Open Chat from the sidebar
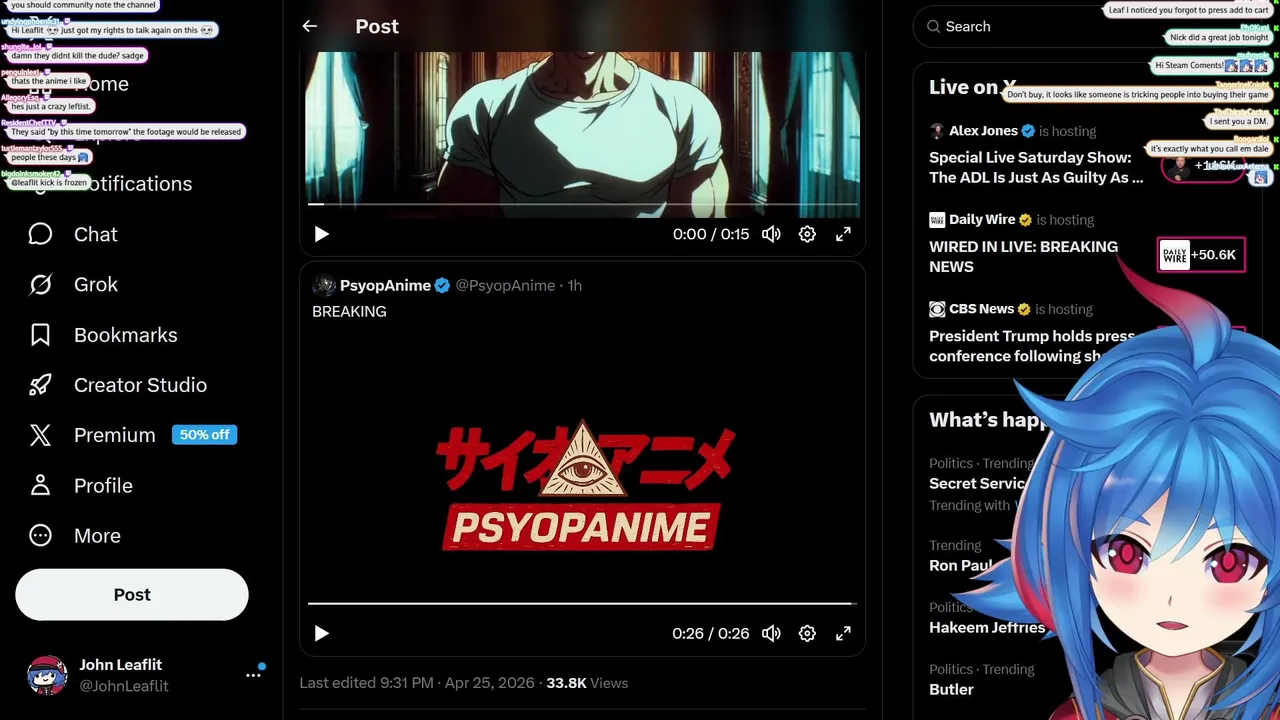Viewport: 1280px width, 720px height. click(x=73, y=234)
